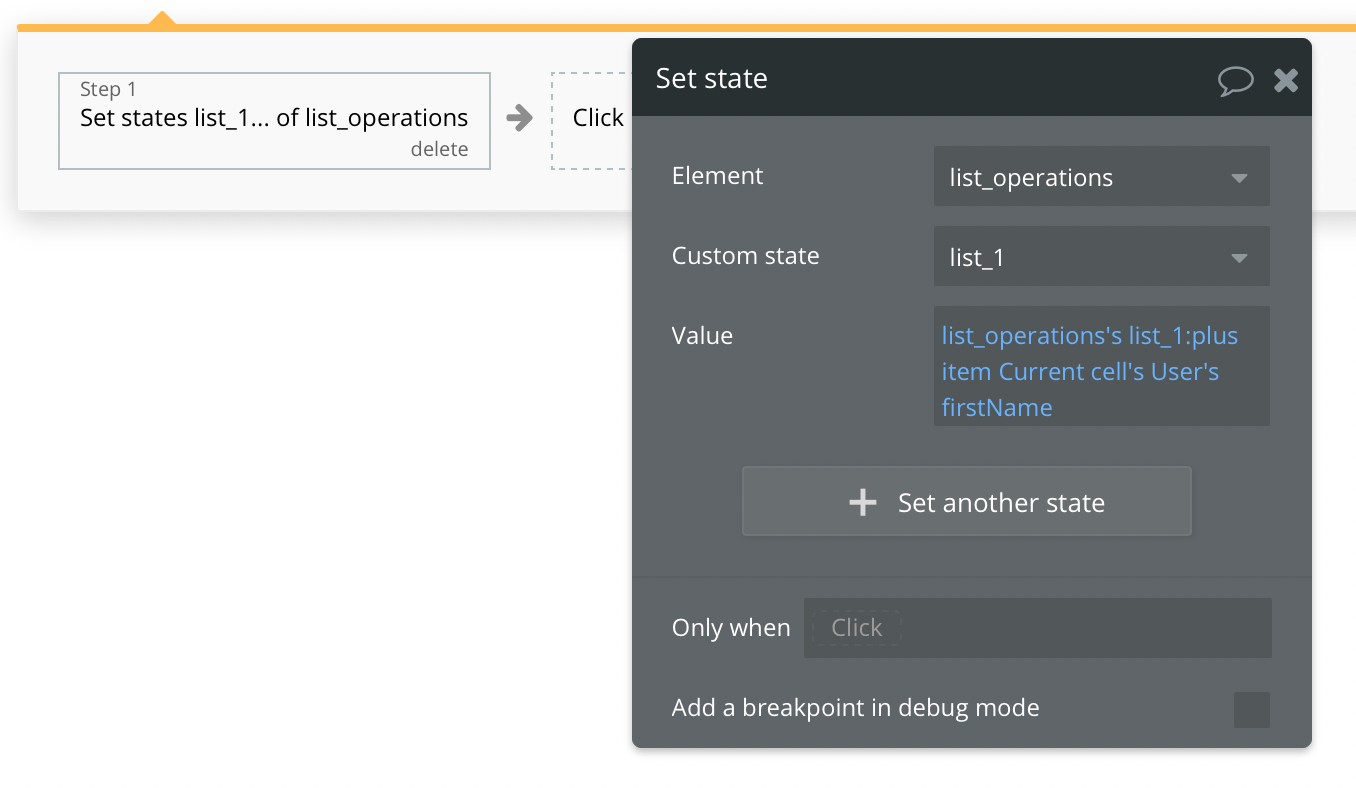Enable the breakpoint in debug mode checkbox
The width and height of the screenshot is (1356, 788).
coord(1252,710)
